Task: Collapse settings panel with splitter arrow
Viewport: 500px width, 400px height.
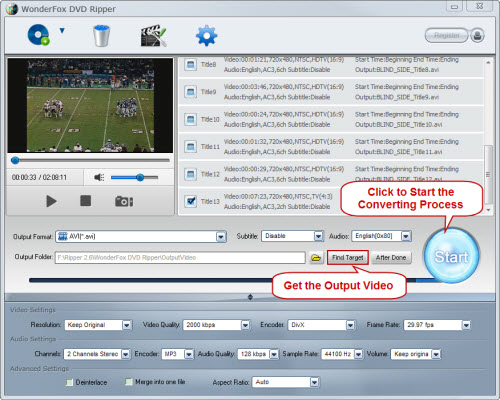Action: 250,297
